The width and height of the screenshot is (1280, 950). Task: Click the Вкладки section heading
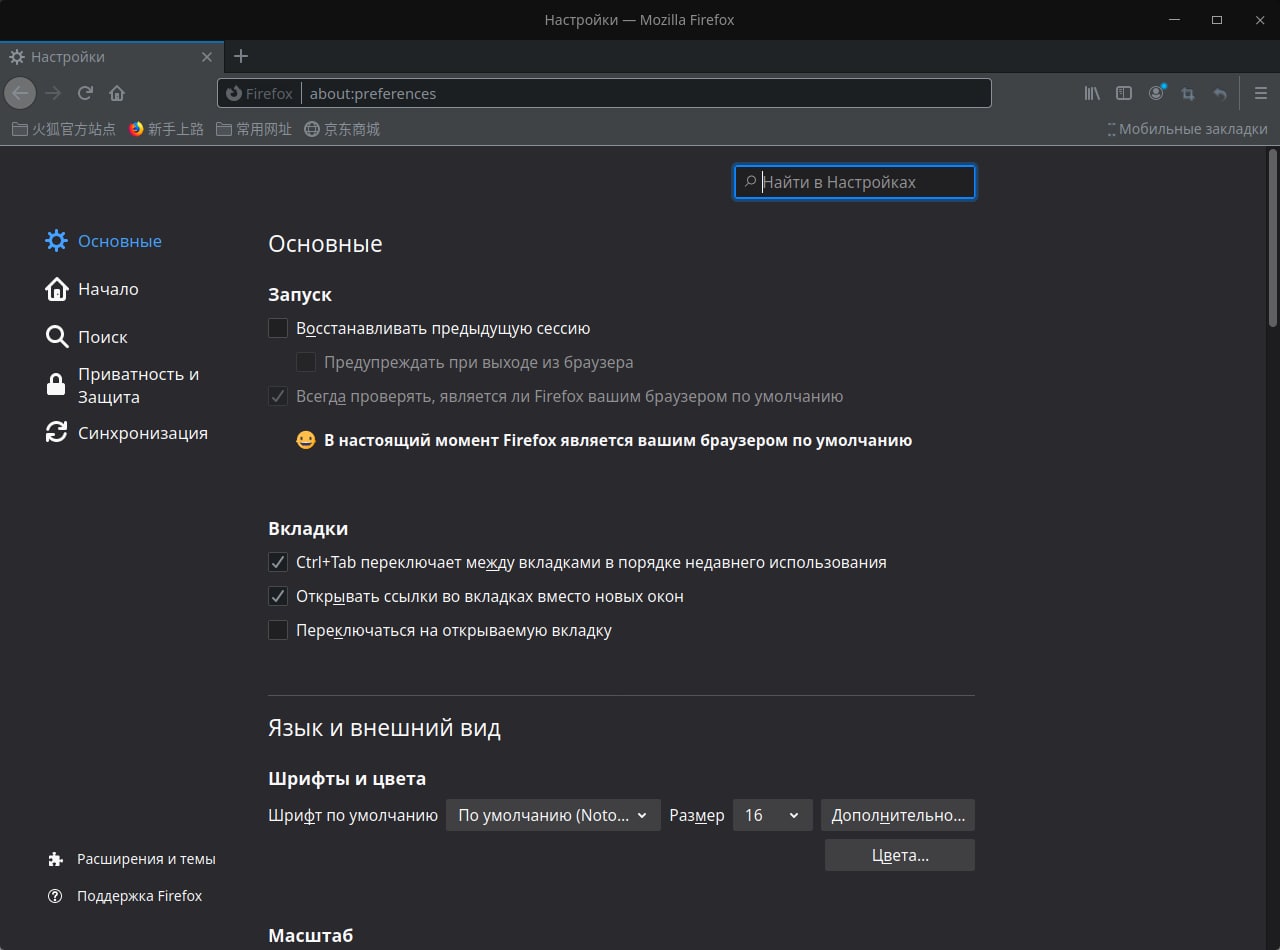308,529
